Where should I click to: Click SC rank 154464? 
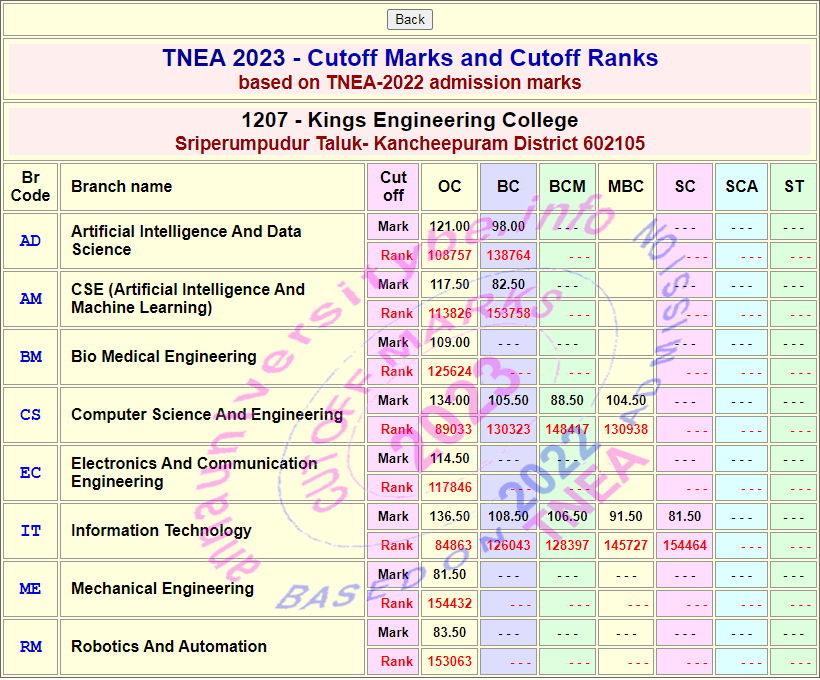point(685,546)
